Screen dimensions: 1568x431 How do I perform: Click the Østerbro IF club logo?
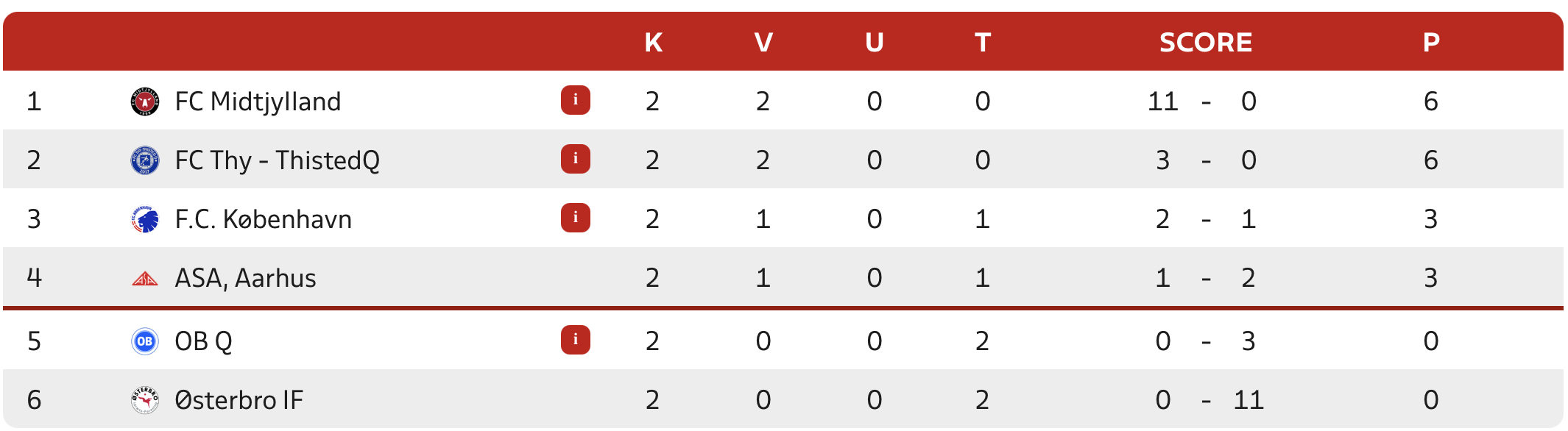[x=145, y=400]
